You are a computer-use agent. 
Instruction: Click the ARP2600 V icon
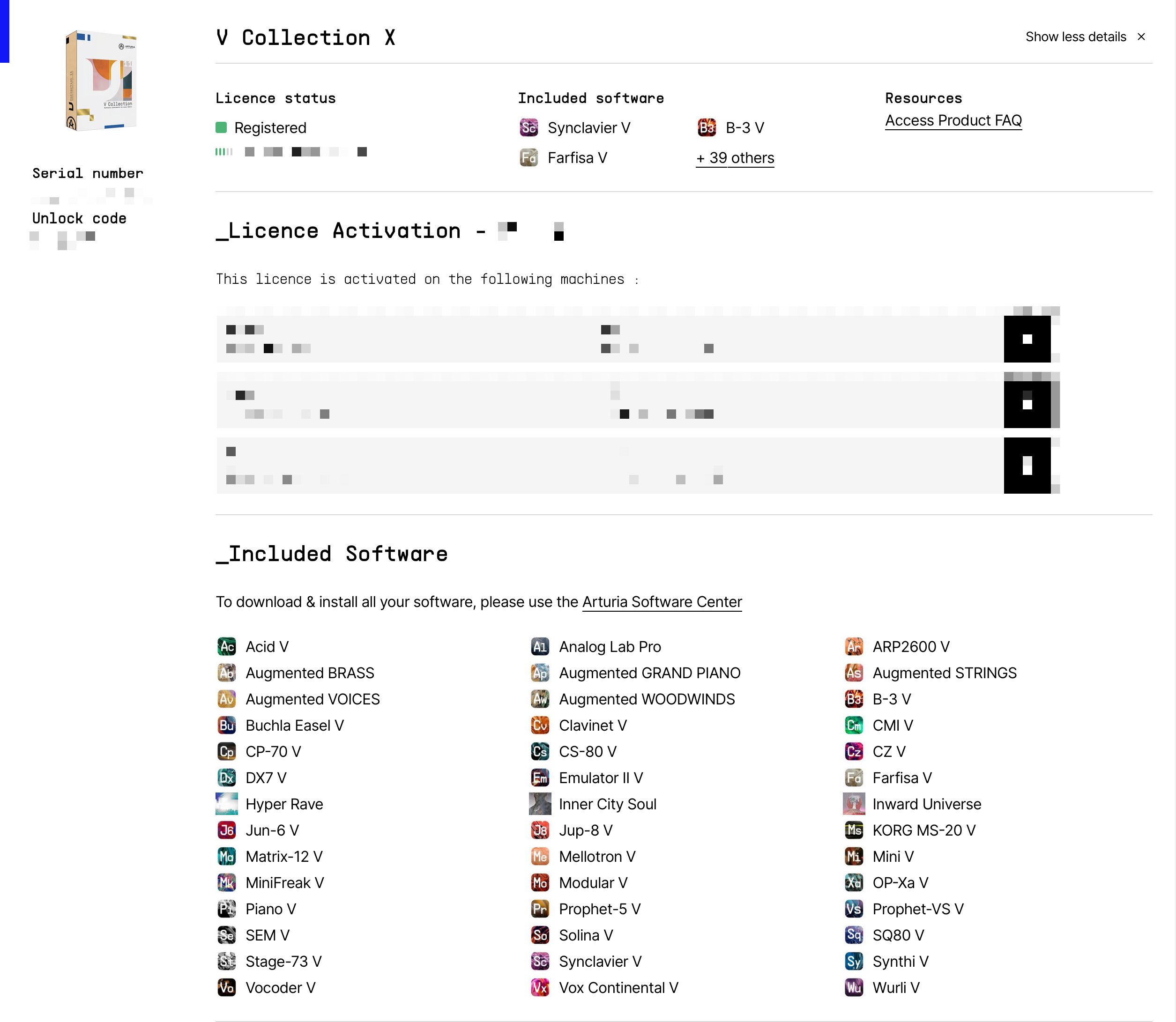click(854, 646)
